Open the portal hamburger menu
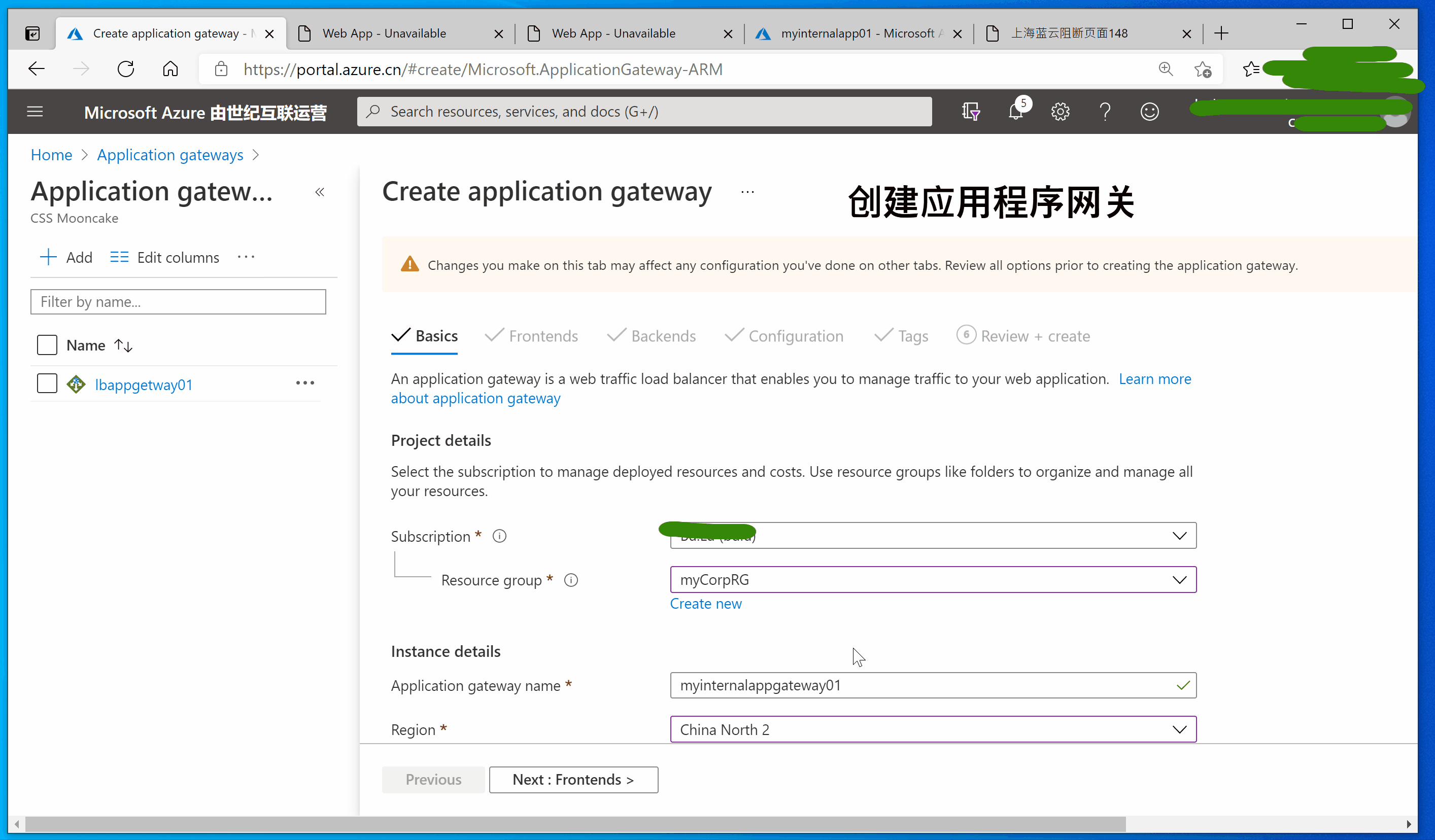Screen dimensions: 1435x840 [35, 112]
